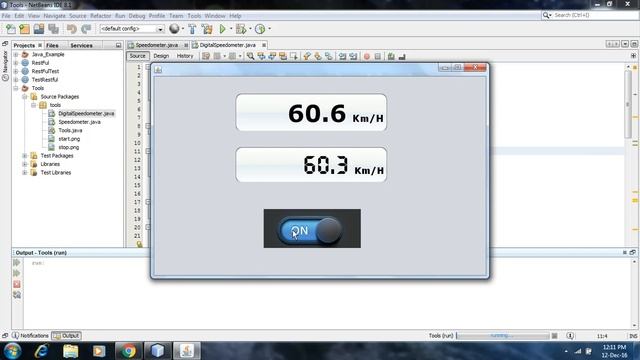Expand the RestFul project node
Viewport: 640px width, 360px height.
[x=16, y=63]
